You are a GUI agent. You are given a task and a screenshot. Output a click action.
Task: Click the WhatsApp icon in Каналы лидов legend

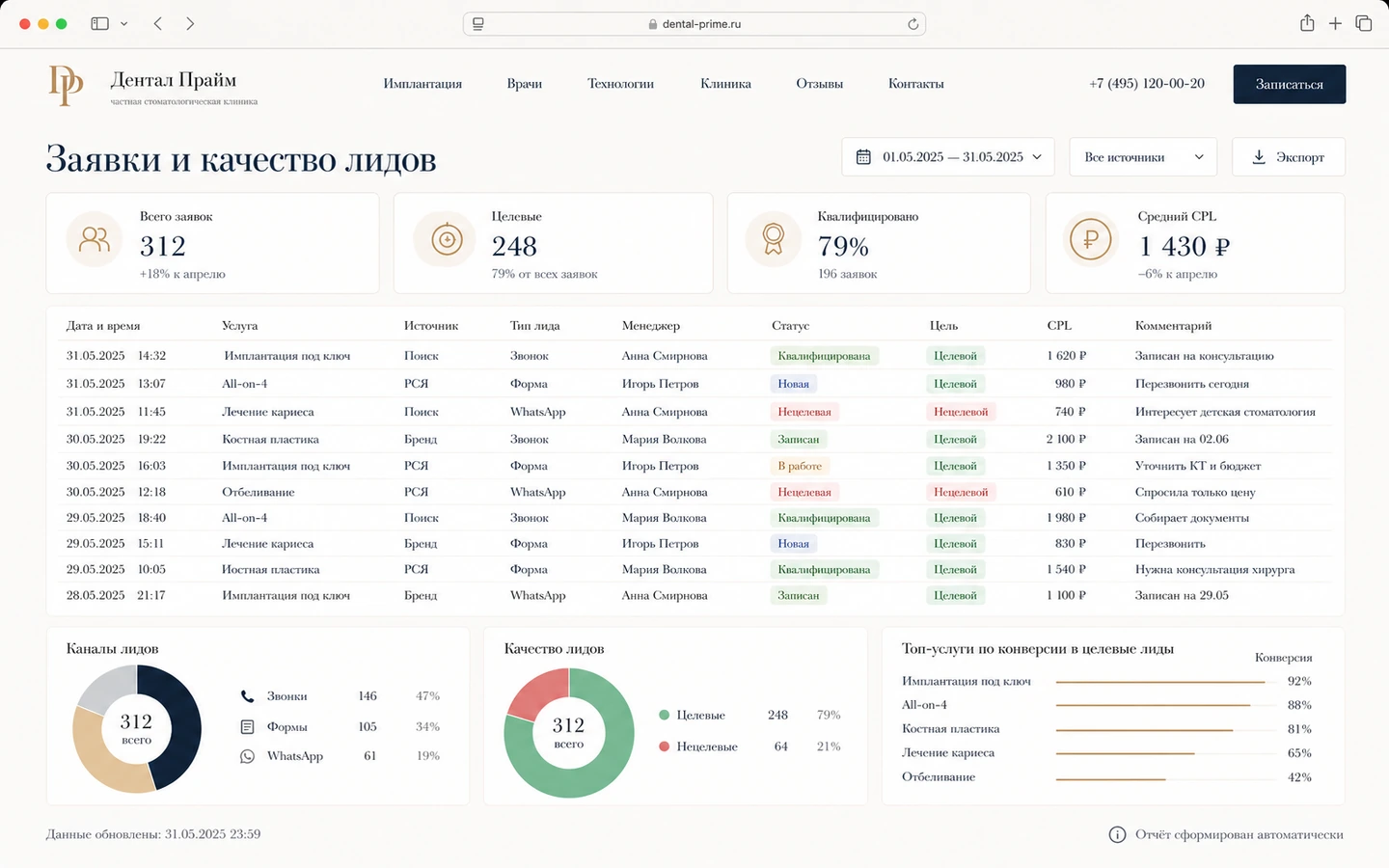click(x=247, y=756)
